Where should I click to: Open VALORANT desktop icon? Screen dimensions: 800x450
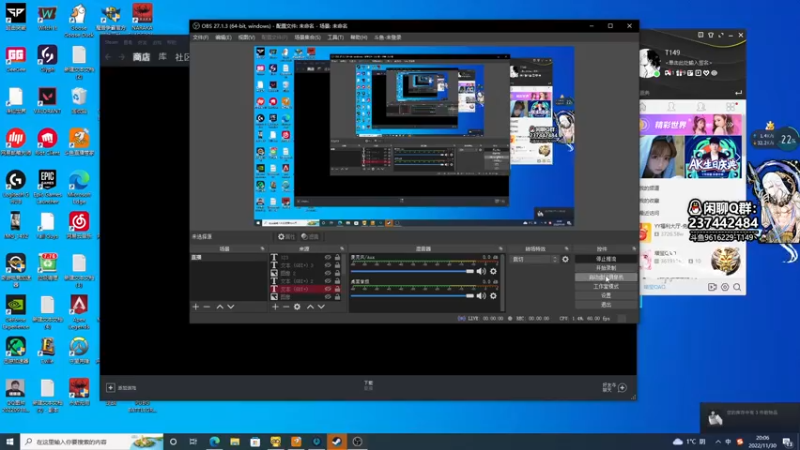pyautogui.click(x=47, y=100)
